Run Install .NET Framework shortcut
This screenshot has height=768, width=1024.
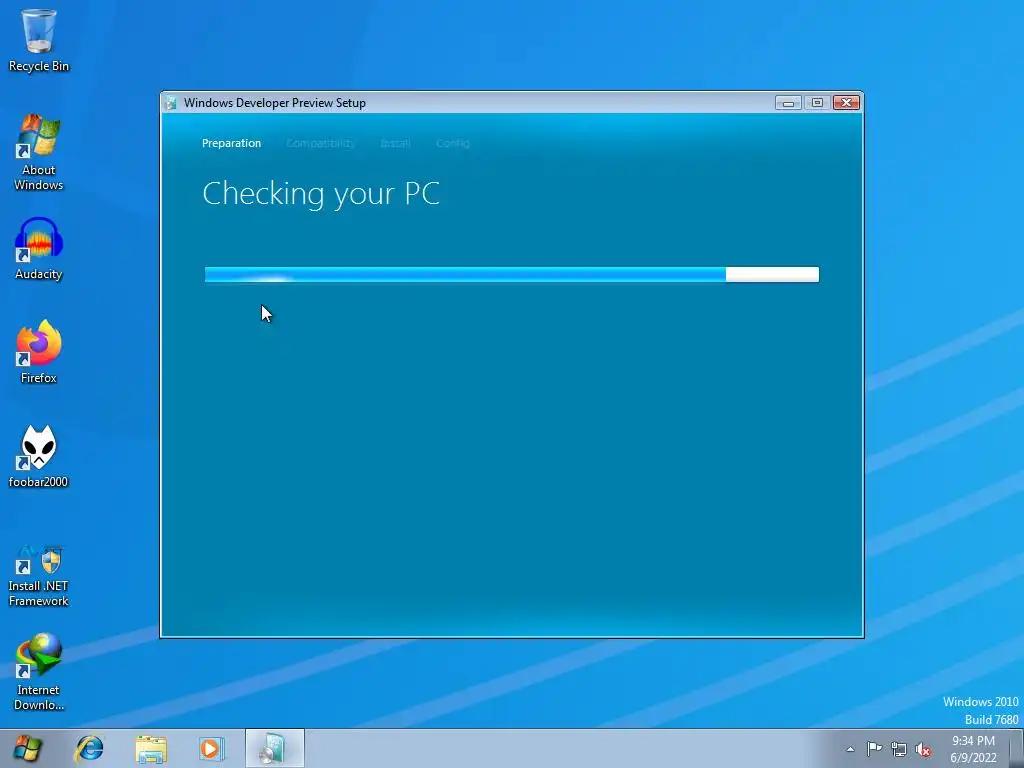pos(39,576)
